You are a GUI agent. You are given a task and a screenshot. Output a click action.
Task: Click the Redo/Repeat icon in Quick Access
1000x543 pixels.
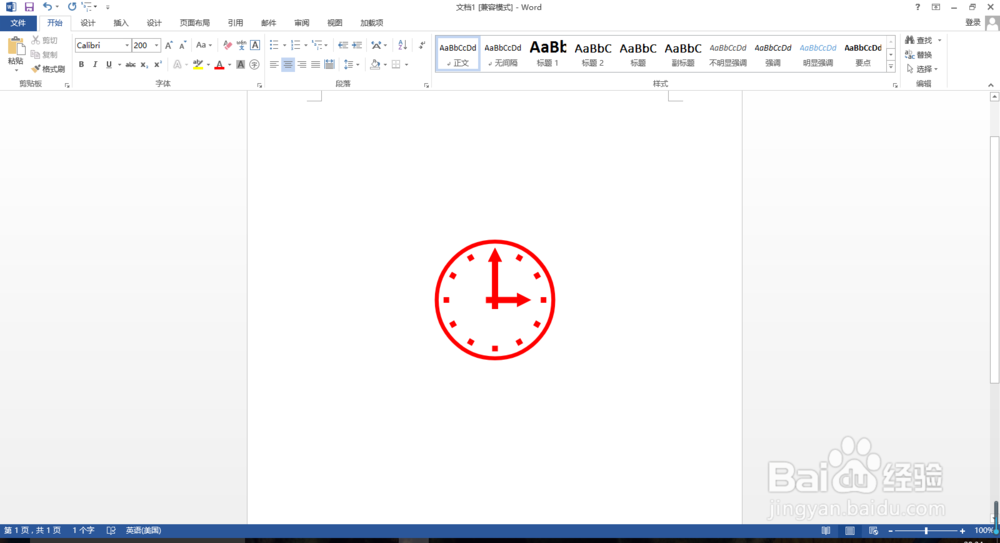72,7
